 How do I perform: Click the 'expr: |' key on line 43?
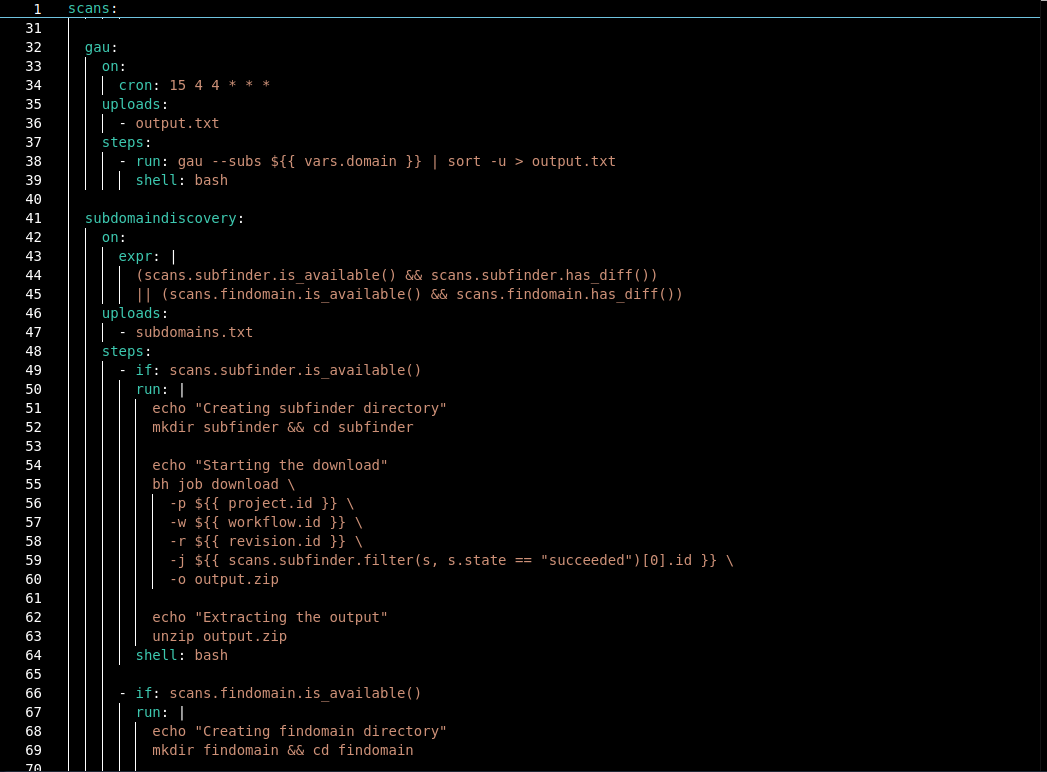pos(147,256)
